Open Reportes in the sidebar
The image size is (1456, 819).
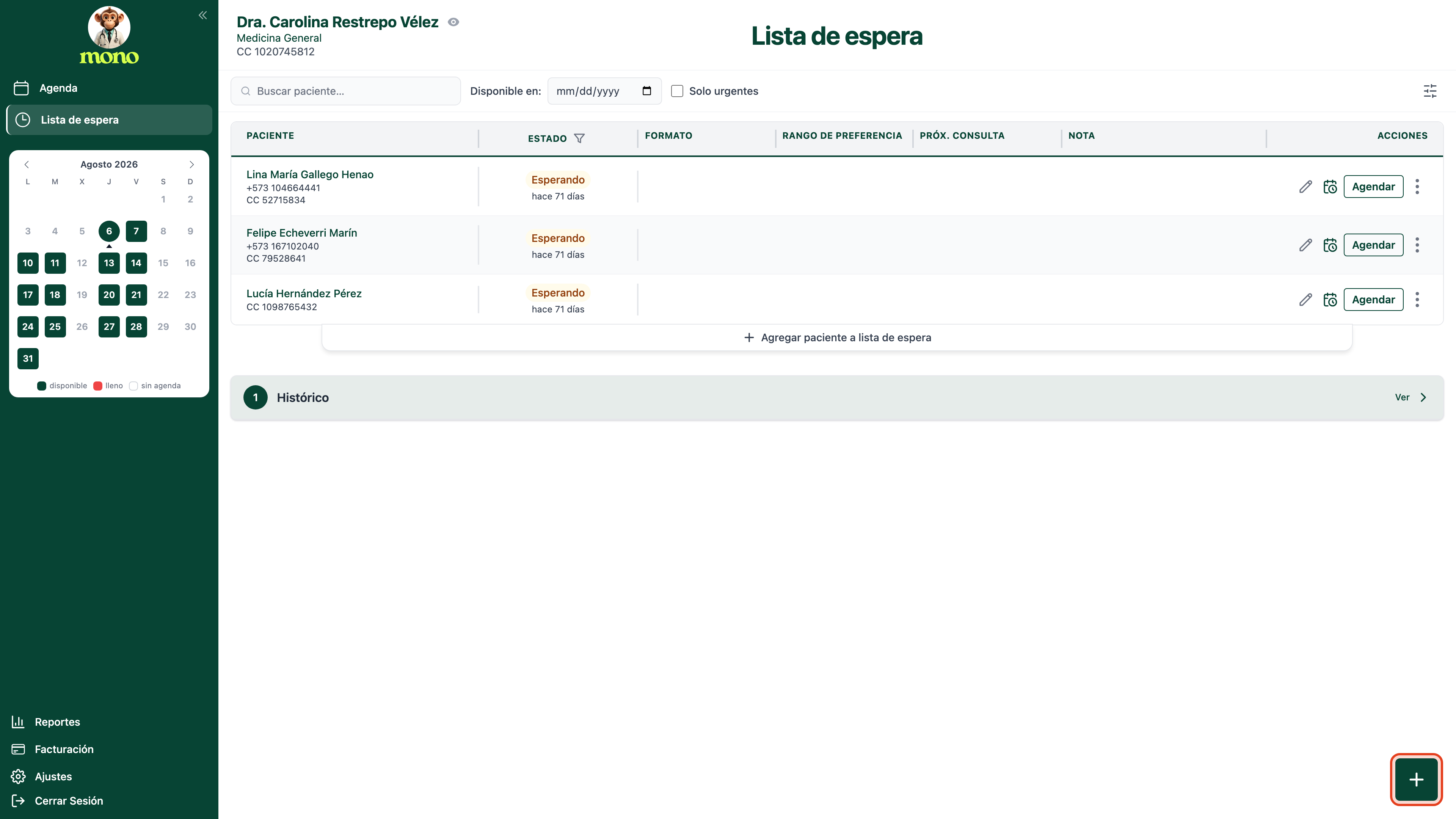pyautogui.click(x=46, y=722)
